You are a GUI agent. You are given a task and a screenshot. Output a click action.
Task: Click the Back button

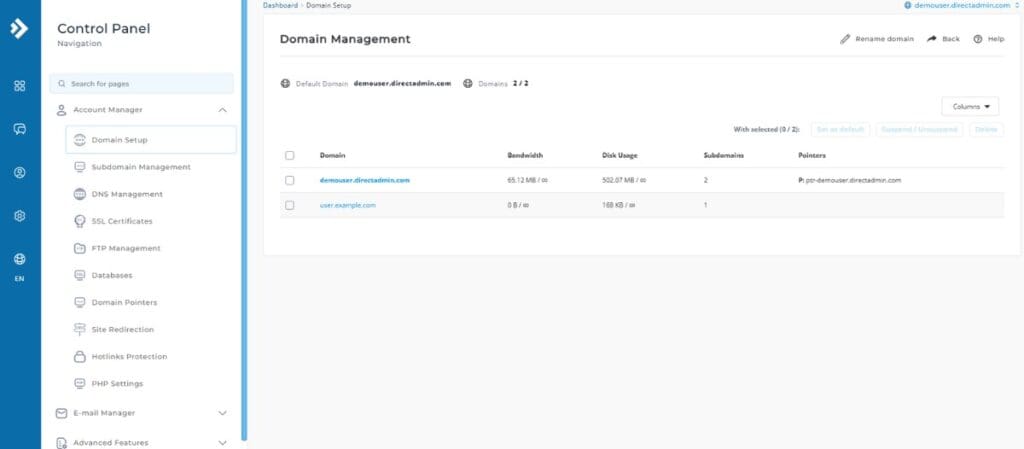pyautogui.click(x=943, y=39)
